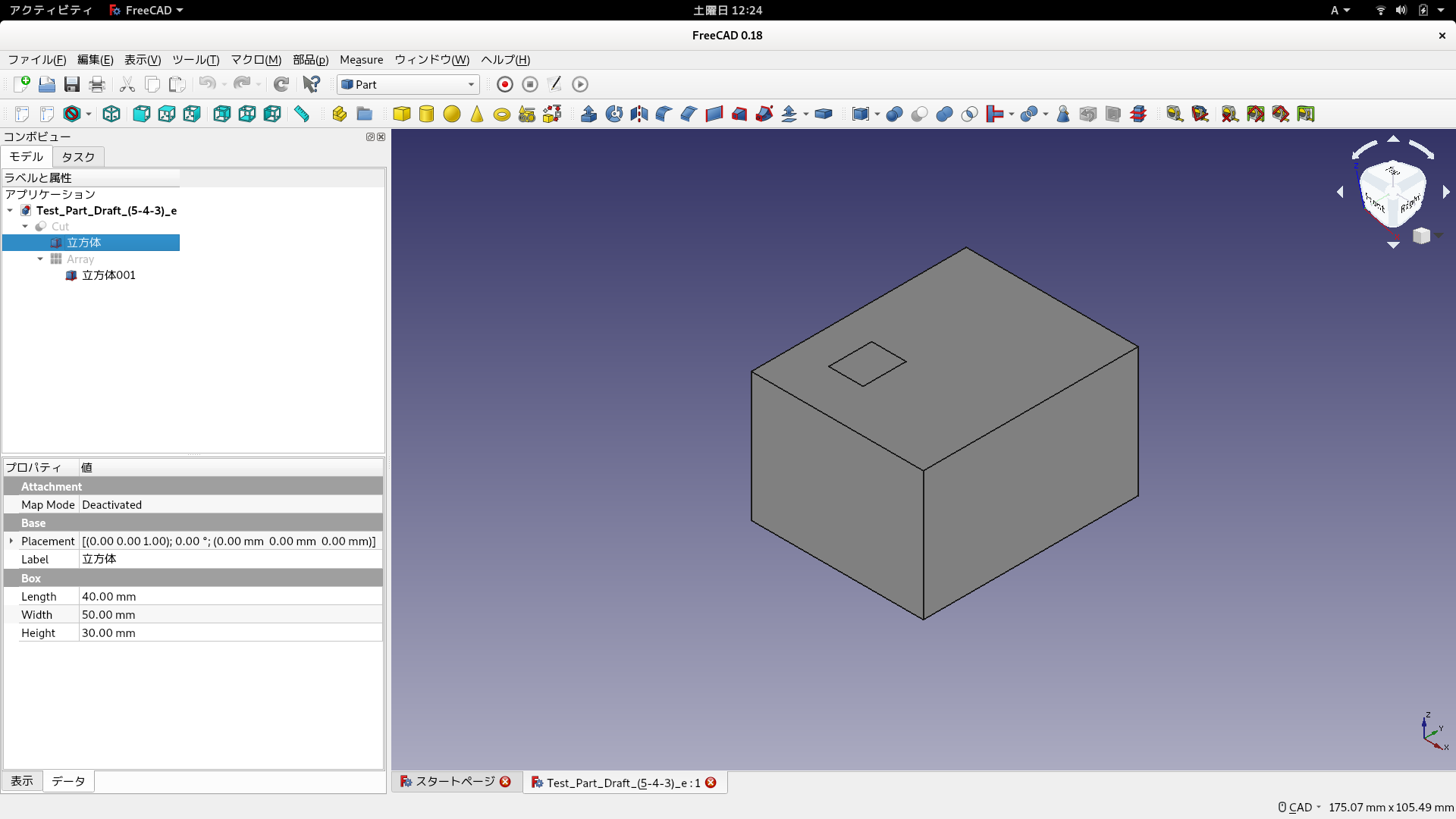The image size is (1456, 819).
Task: Create a Sphere with the sphere tool
Action: pyautogui.click(x=452, y=114)
